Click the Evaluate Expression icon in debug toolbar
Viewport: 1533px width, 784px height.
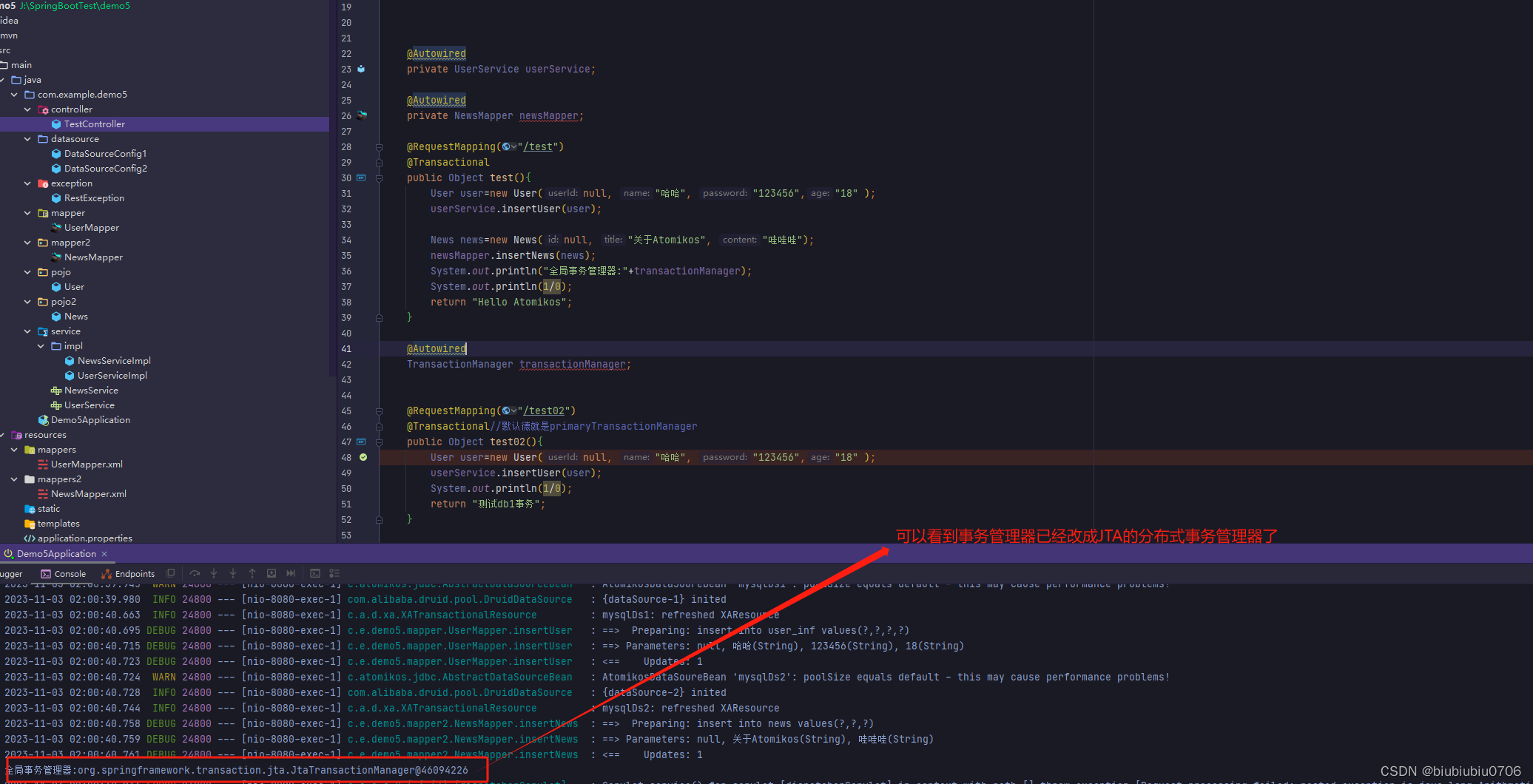[x=315, y=573]
